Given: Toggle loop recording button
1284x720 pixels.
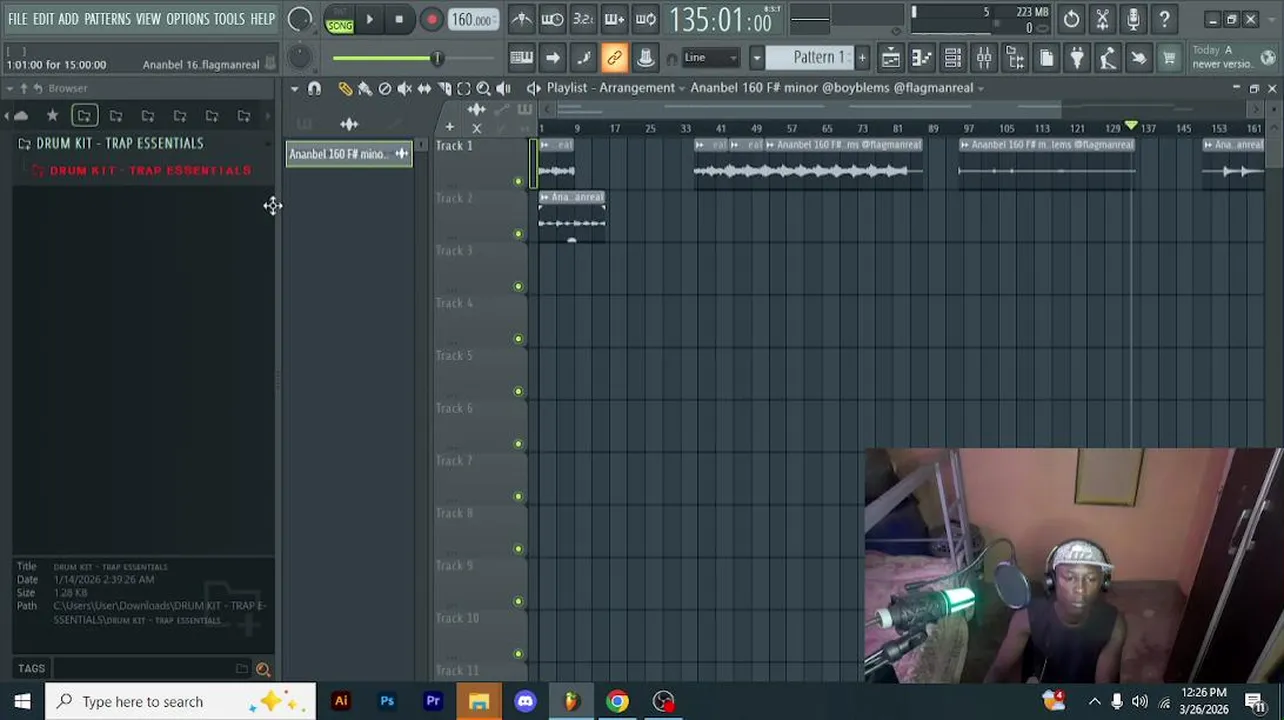Looking at the screenshot, I should click(645, 19).
